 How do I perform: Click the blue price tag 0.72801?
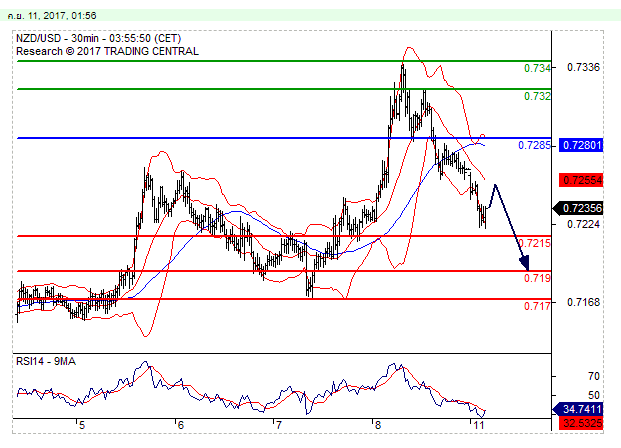581,145
